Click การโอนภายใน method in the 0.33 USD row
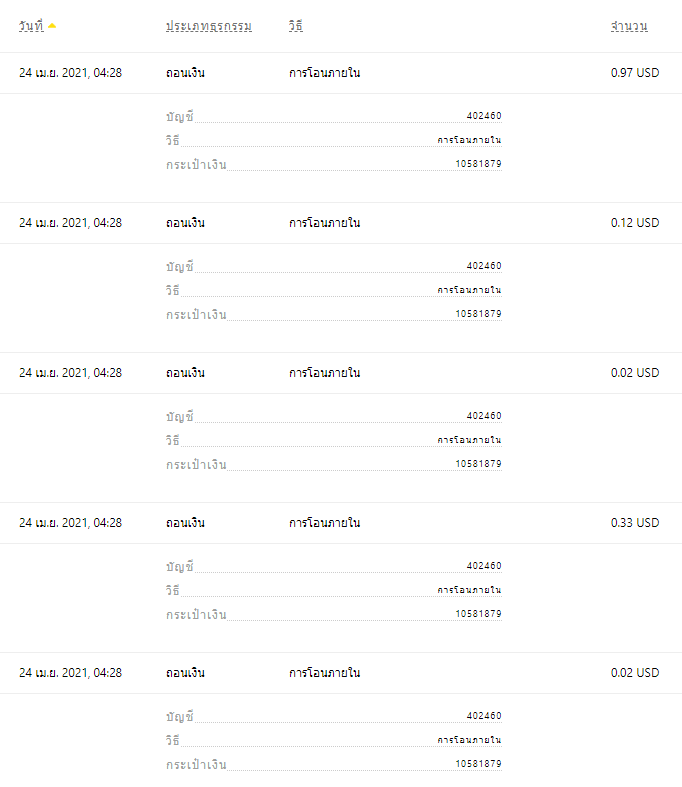682x787 pixels. 324,522
